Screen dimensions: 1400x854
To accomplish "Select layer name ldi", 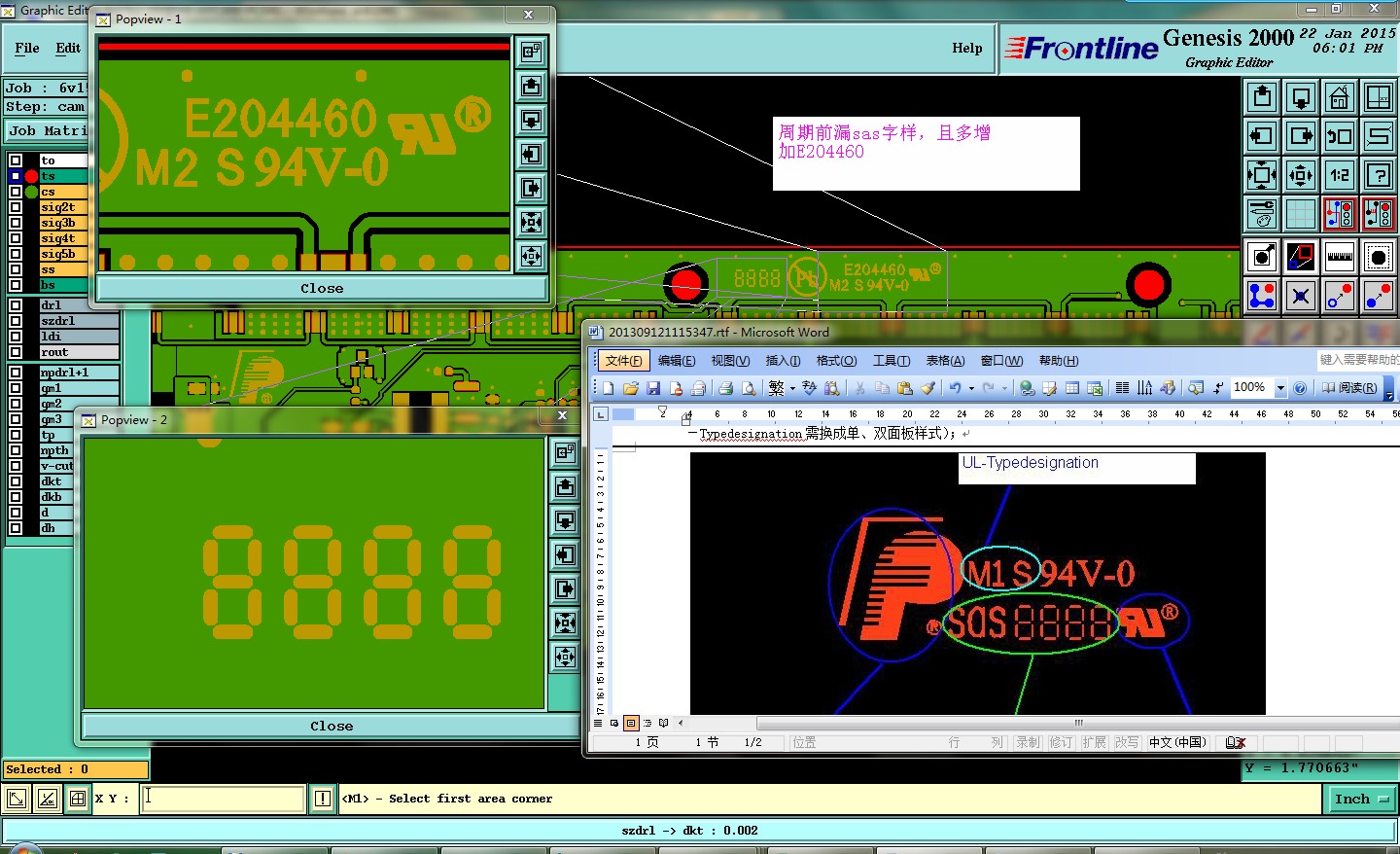I will (79, 337).
